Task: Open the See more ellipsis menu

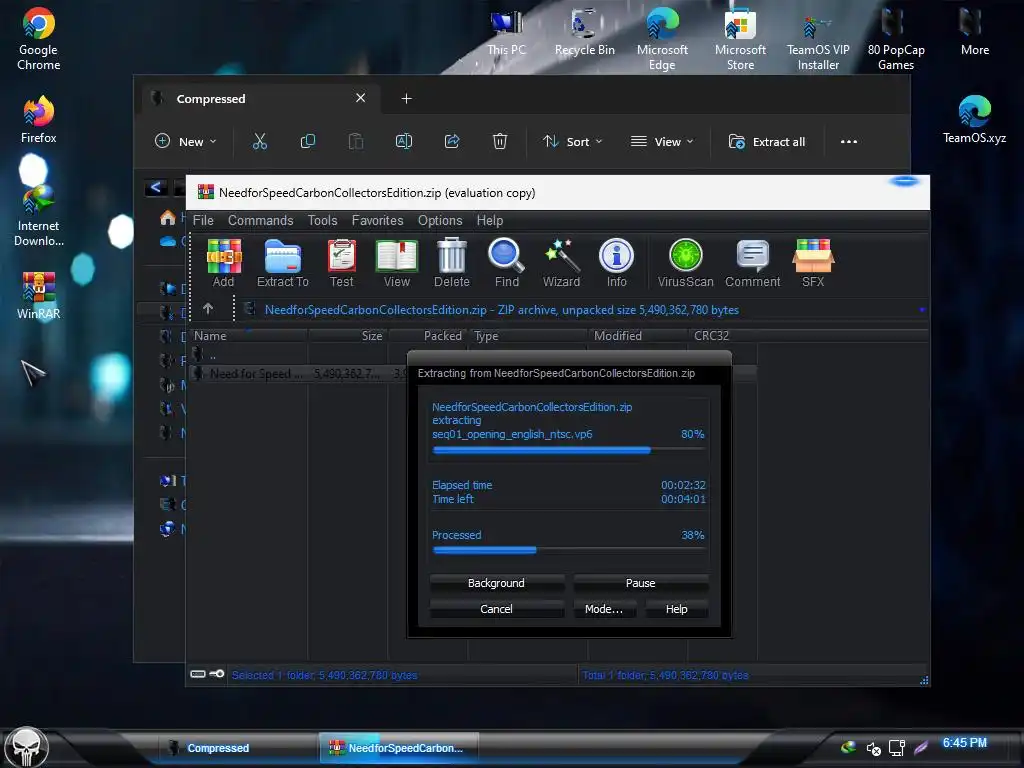Action: pos(848,142)
